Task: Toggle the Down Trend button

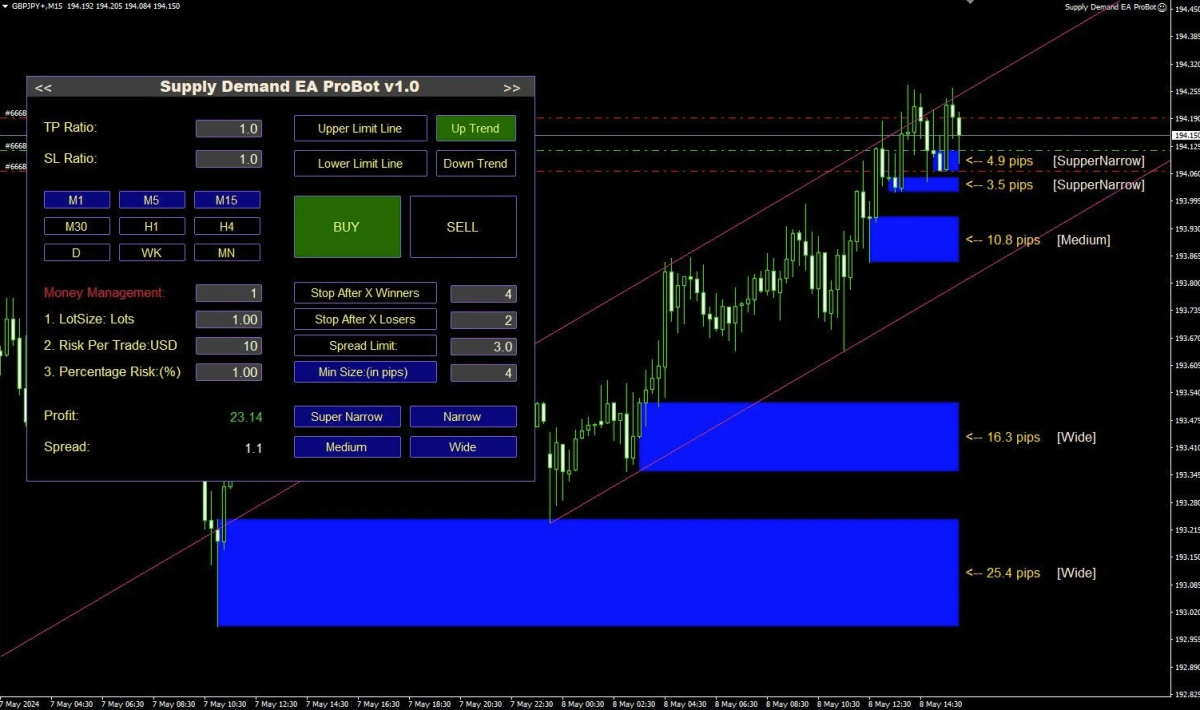Action: point(475,163)
